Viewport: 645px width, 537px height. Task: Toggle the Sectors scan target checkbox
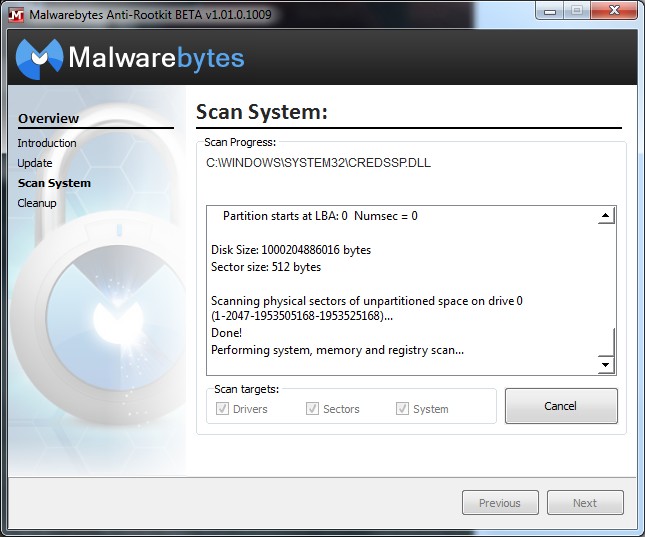click(x=312, y=409)
